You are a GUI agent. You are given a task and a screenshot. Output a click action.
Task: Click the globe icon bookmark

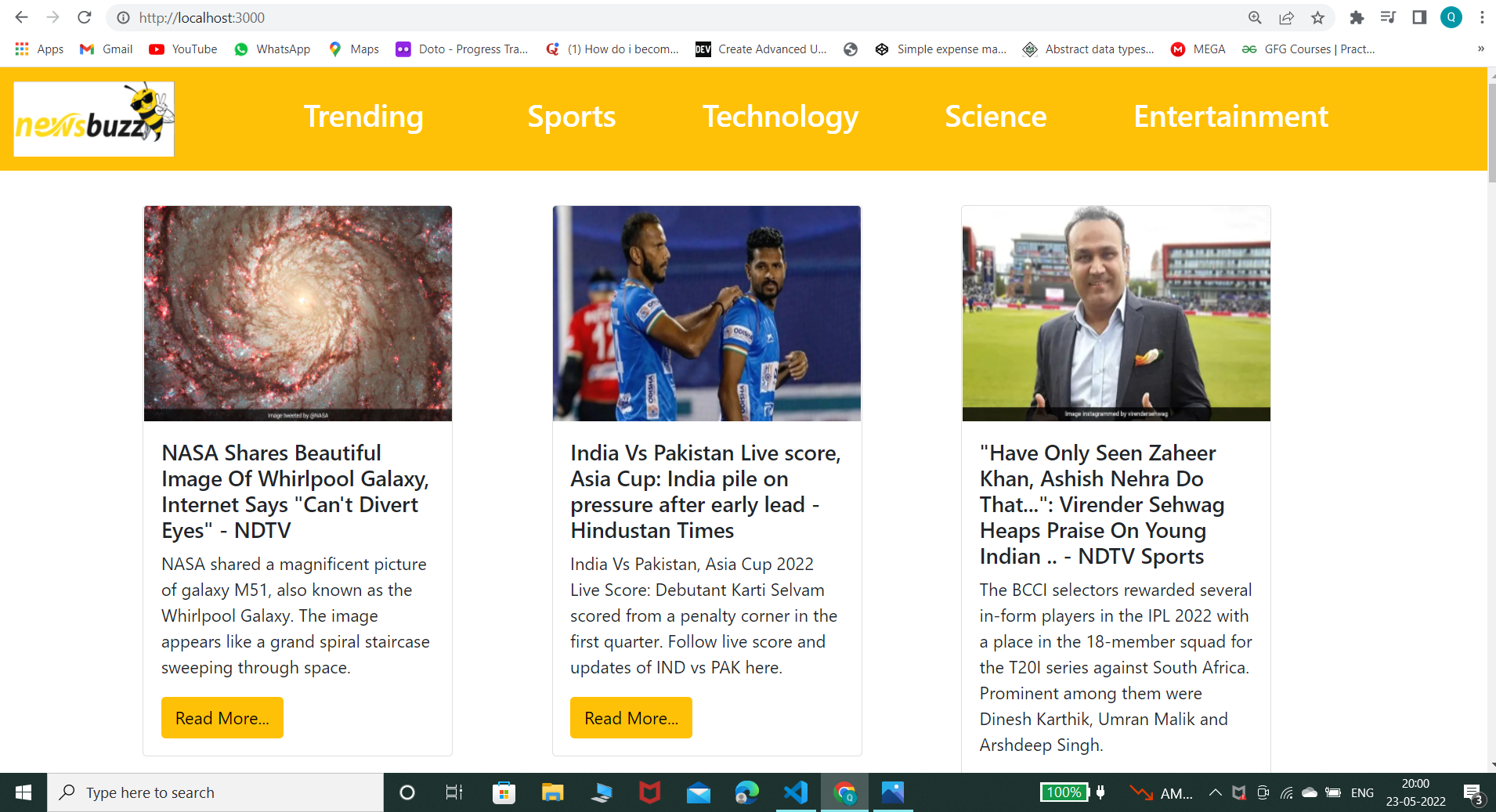pyautogui.click(x=851, y=49)
